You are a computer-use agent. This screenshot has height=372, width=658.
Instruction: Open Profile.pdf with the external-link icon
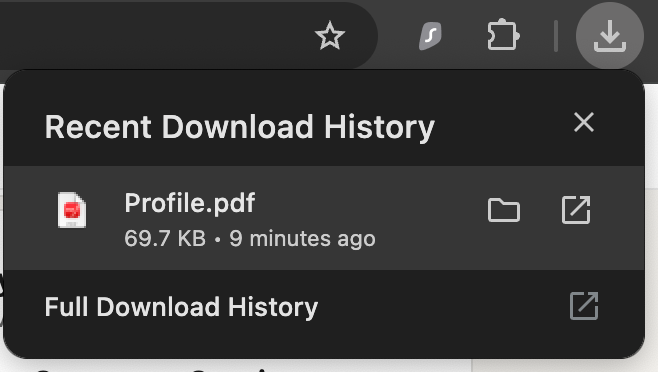click(x=576, y=210)
